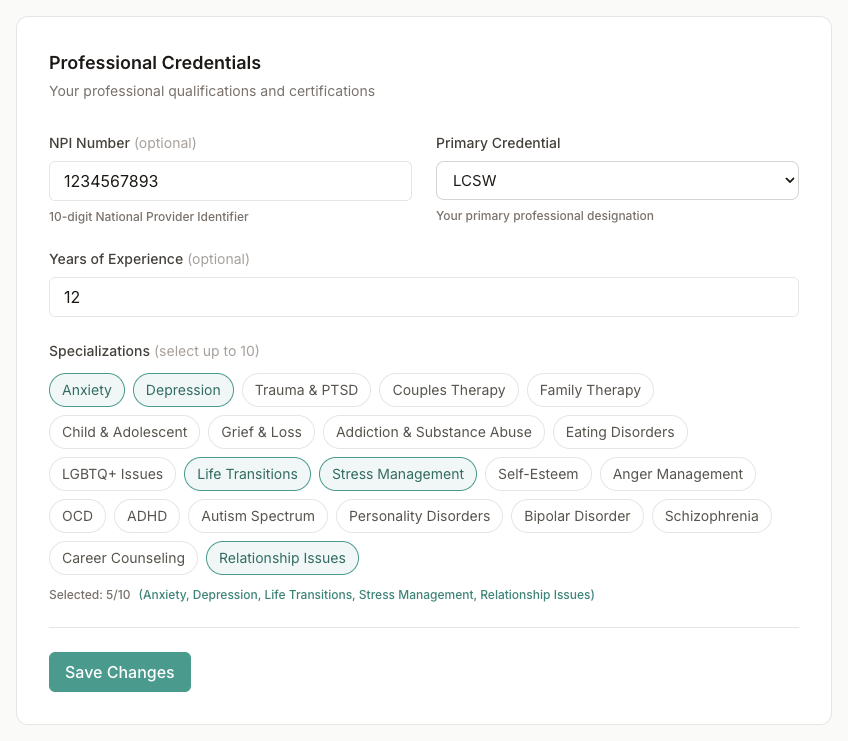Click the Professional Credentials heading
The width and height of the screenshot is (848, 741).
pos(155,63)
